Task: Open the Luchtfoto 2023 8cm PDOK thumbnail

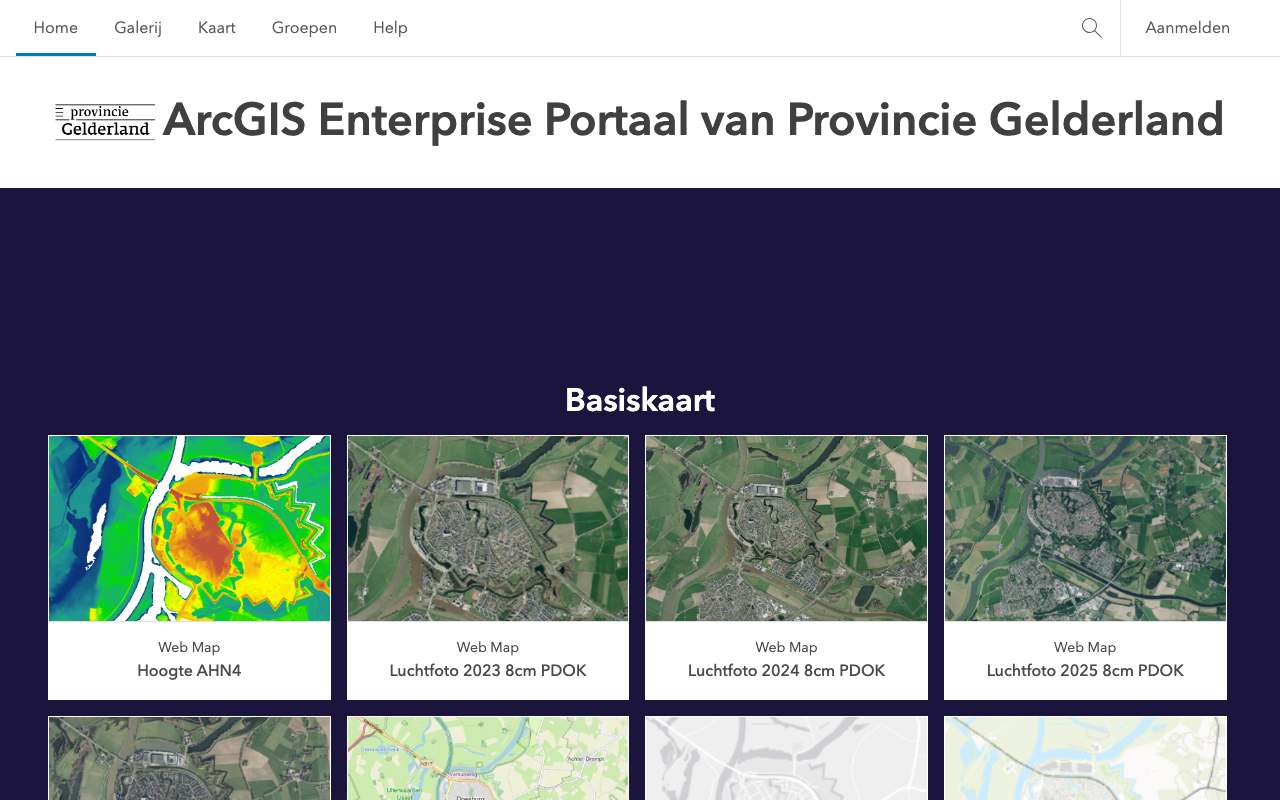Action: 488,528
